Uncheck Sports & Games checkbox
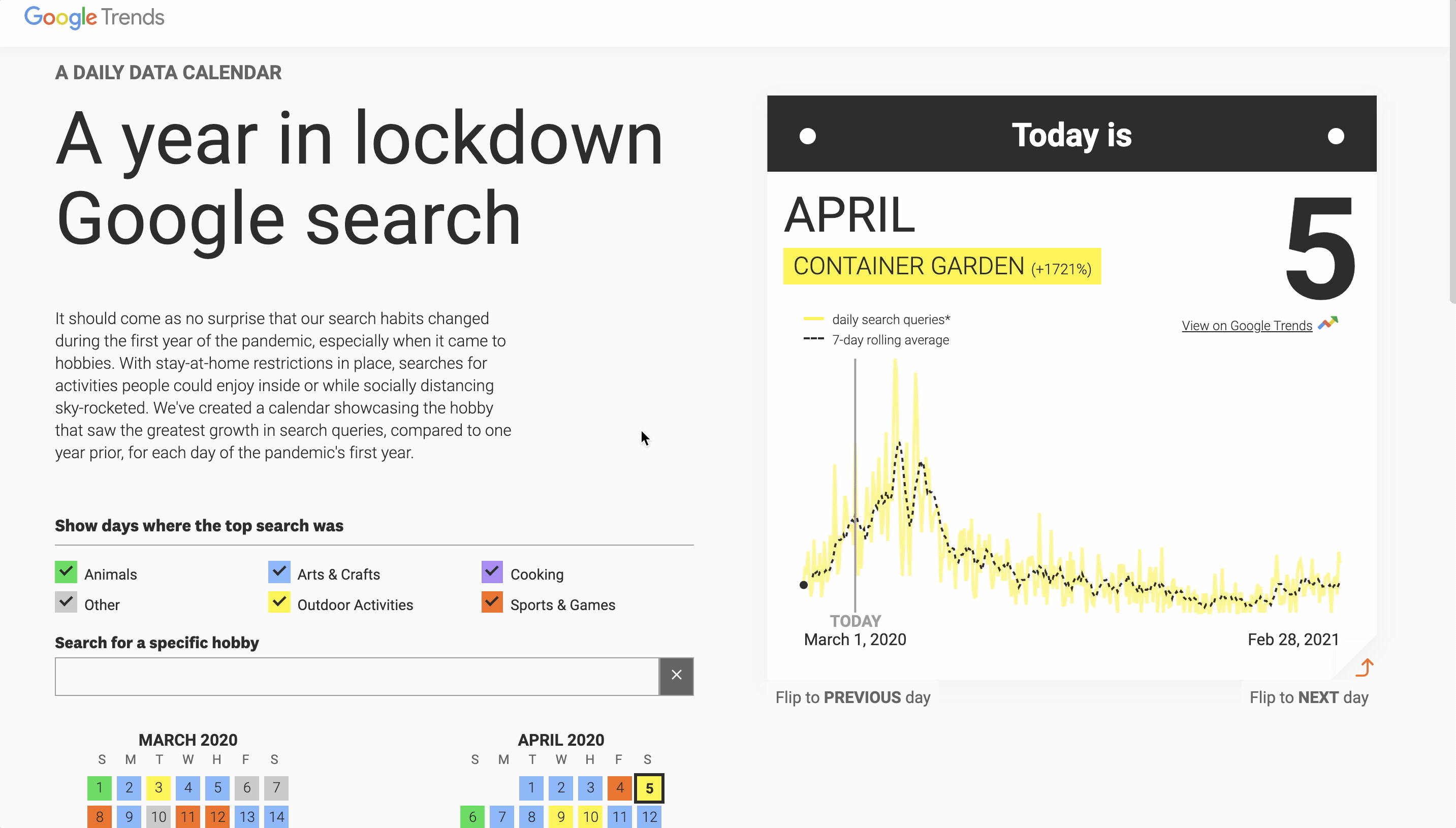 [x=492, y=602]
